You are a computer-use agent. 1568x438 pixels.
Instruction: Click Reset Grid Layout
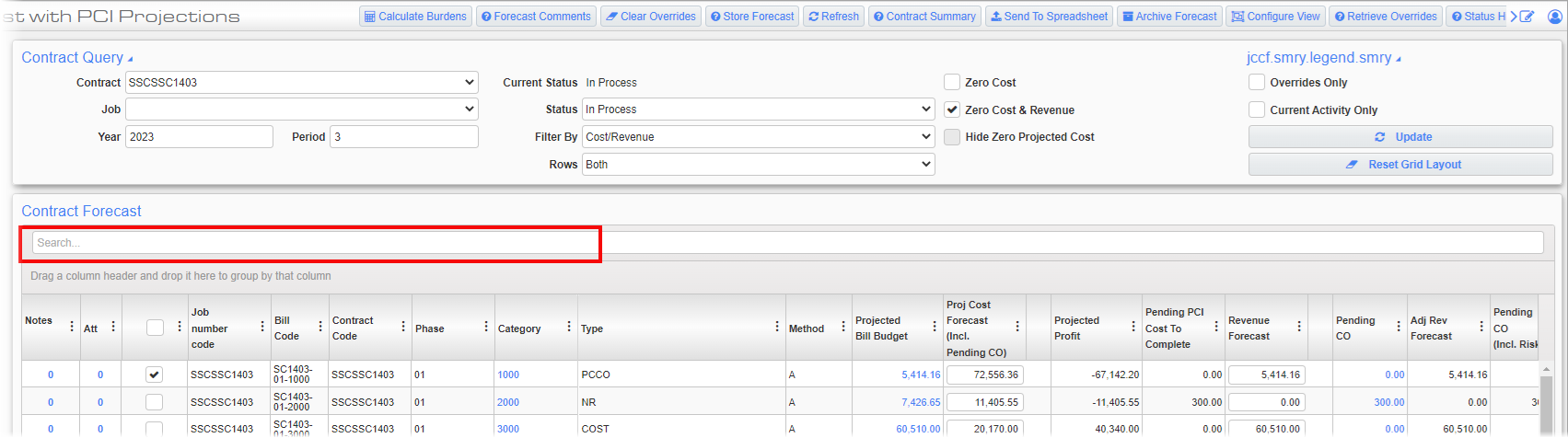[1400, 165]
